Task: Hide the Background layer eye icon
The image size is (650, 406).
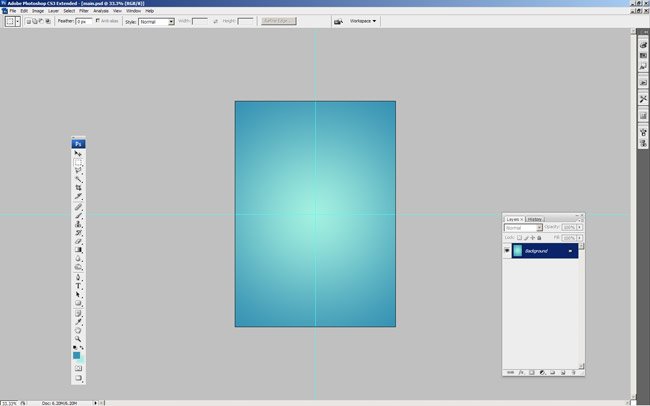Action: [x=507, y=250]
